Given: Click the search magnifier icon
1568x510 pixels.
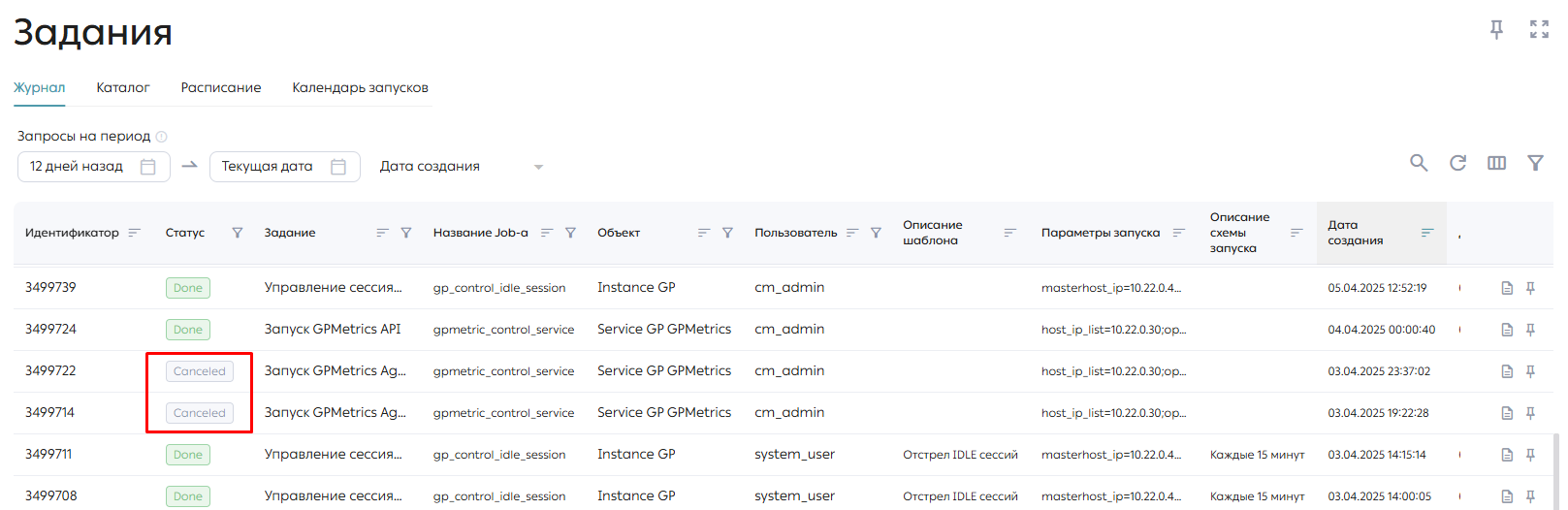Looking at the screenshot, I should (1419, 163).
